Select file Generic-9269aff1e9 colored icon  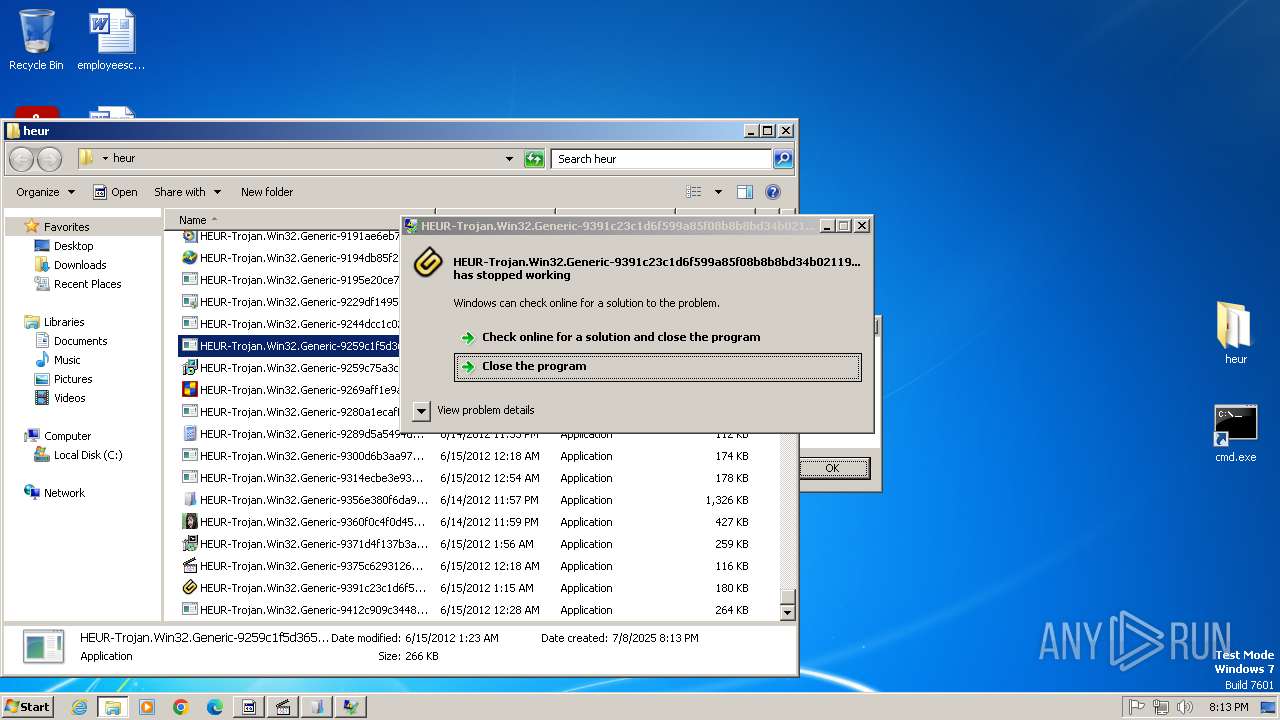(189, 390)
